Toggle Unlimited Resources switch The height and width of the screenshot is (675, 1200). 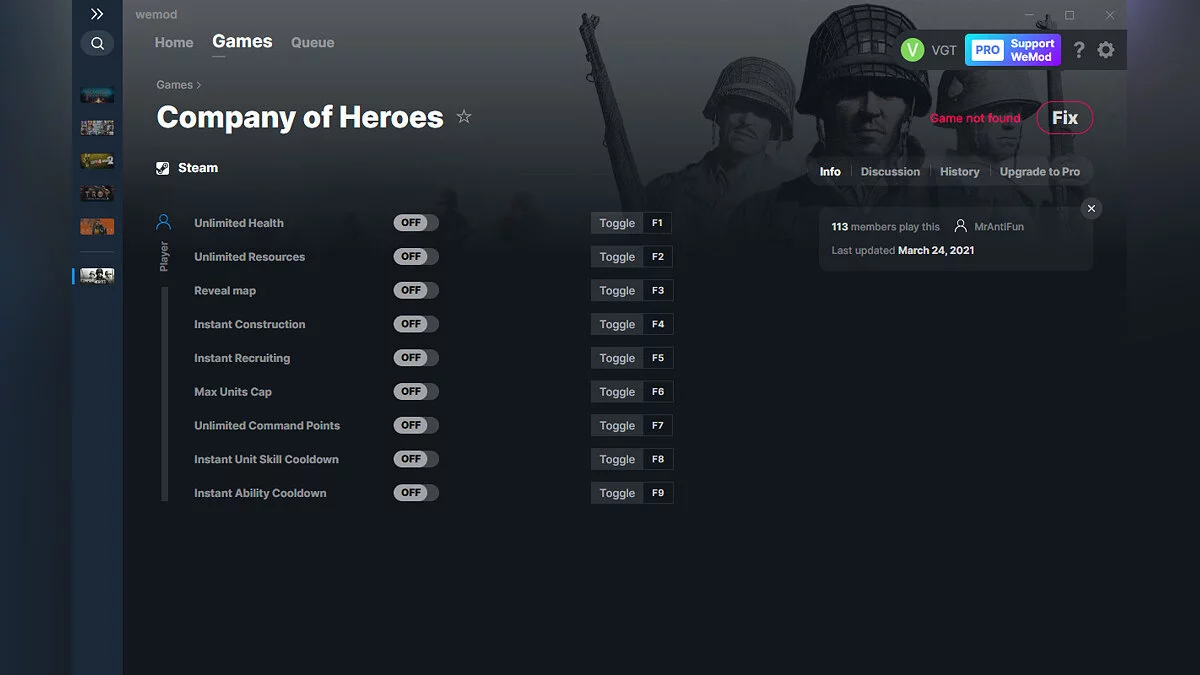tap(416, 256)
